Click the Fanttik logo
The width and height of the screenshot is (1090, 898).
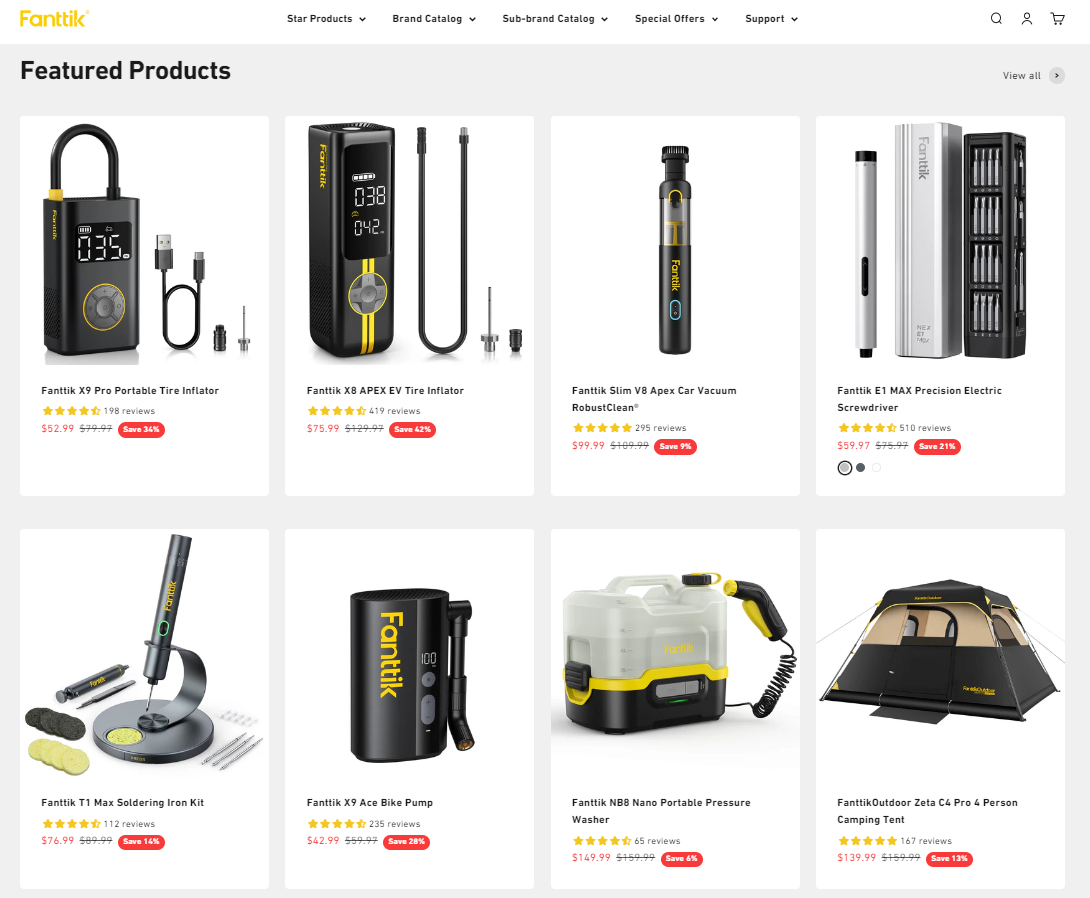click(x=54, y=19)
